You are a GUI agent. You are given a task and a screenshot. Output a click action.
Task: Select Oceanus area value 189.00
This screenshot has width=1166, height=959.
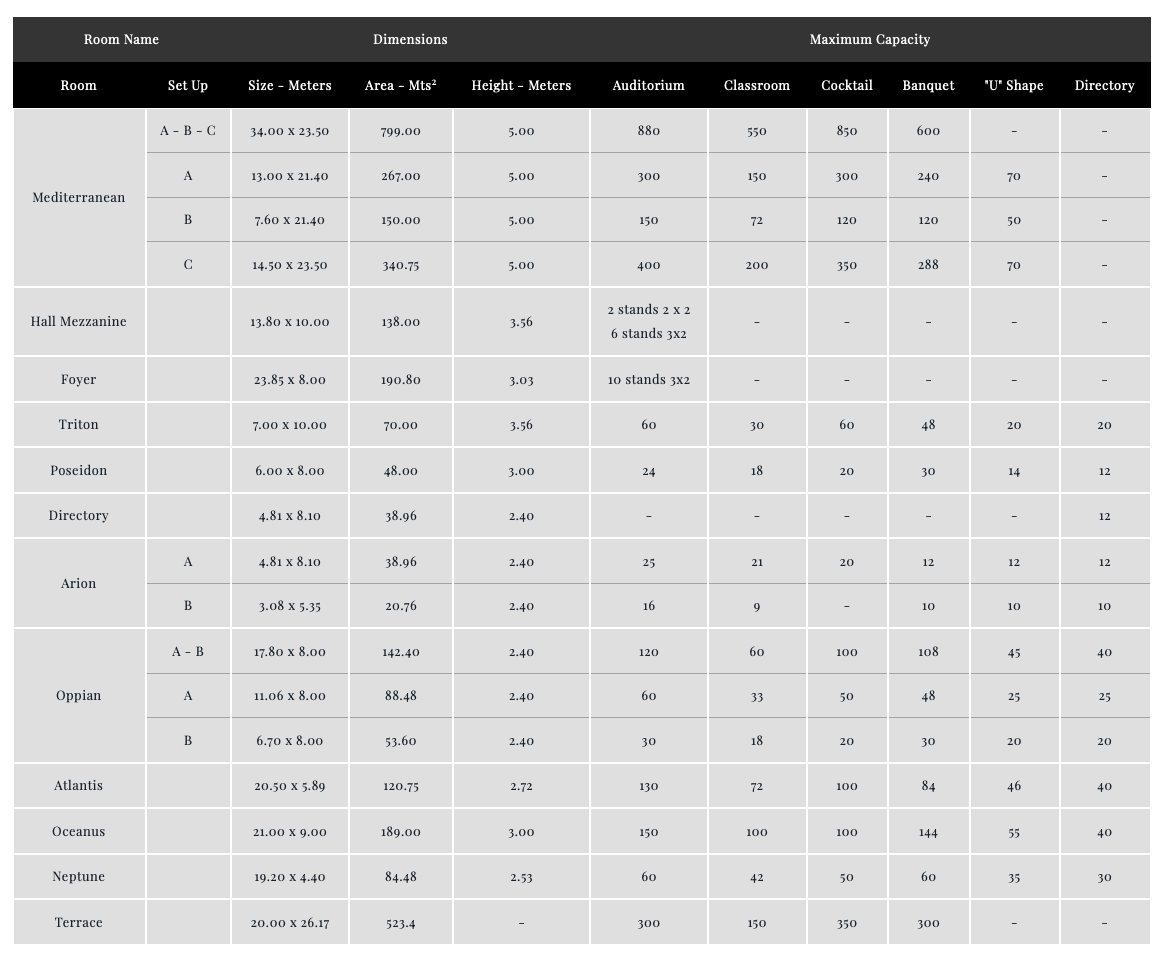pos(400,832)
